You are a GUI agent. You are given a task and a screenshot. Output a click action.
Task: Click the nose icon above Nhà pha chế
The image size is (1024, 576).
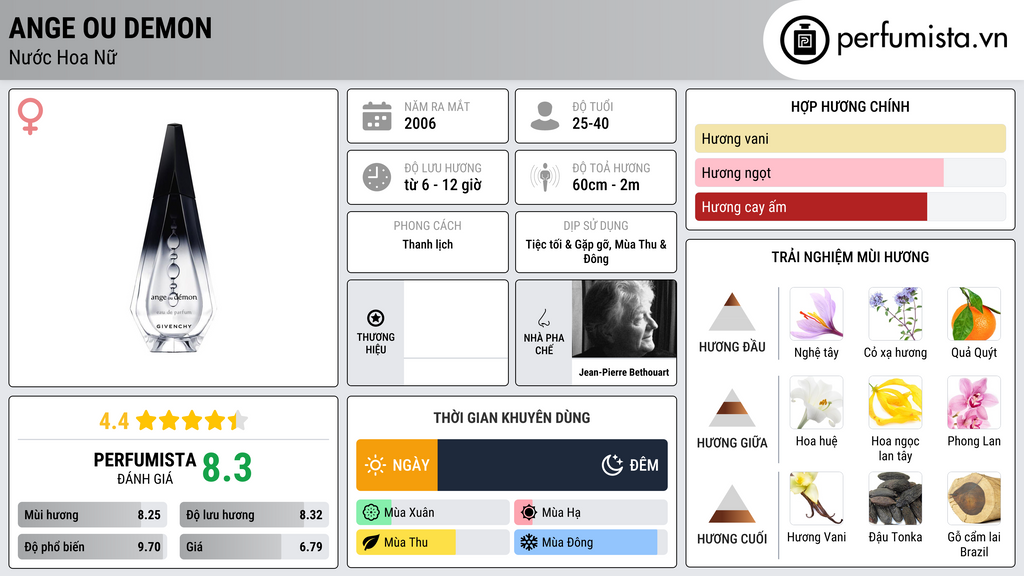pyautogui.click(x=543, y=318)
